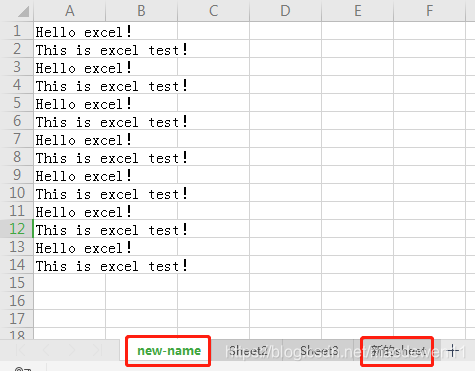Select row 7 header
475x371 pixels.
(17, 139)
